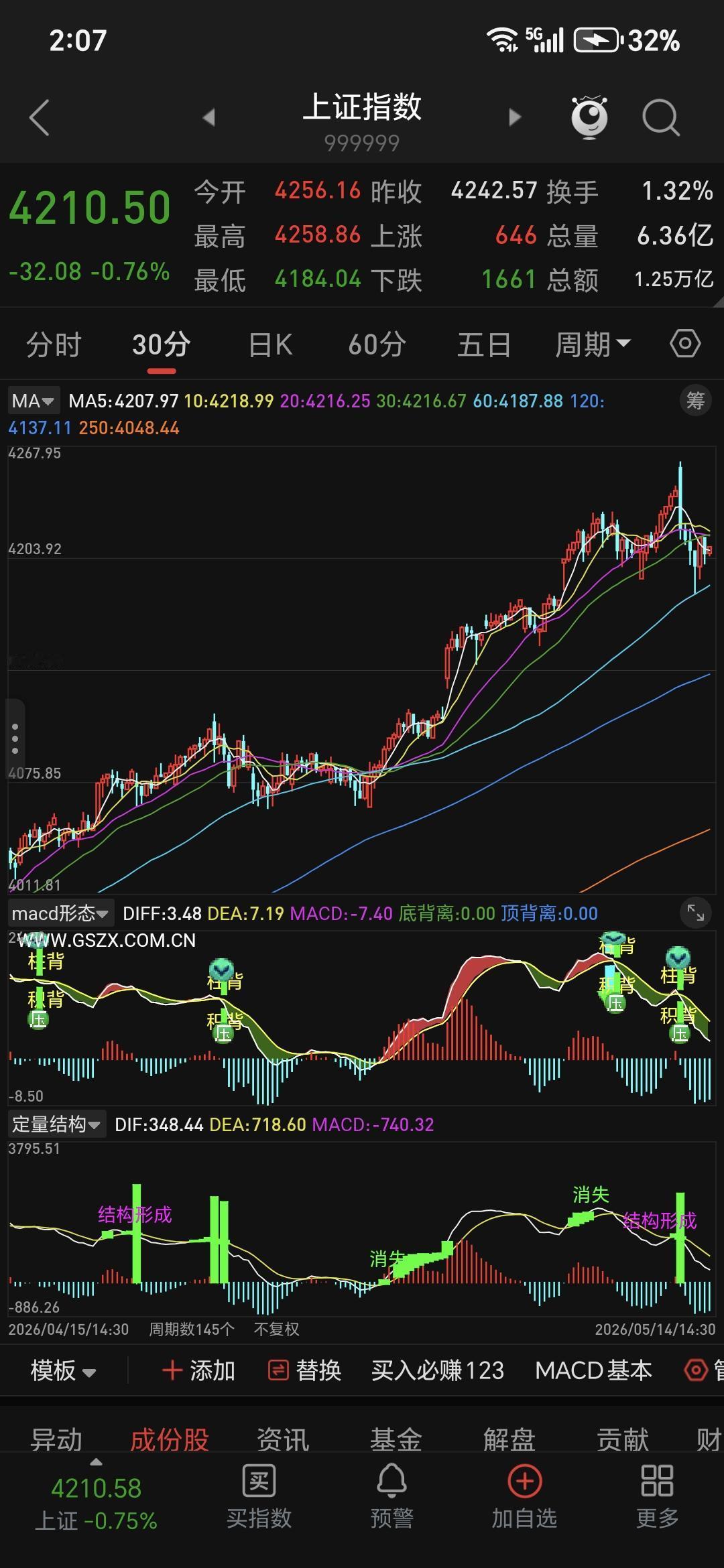
Task: Tap the bottom index quote 4210.58
Action: pos(96,1488)
